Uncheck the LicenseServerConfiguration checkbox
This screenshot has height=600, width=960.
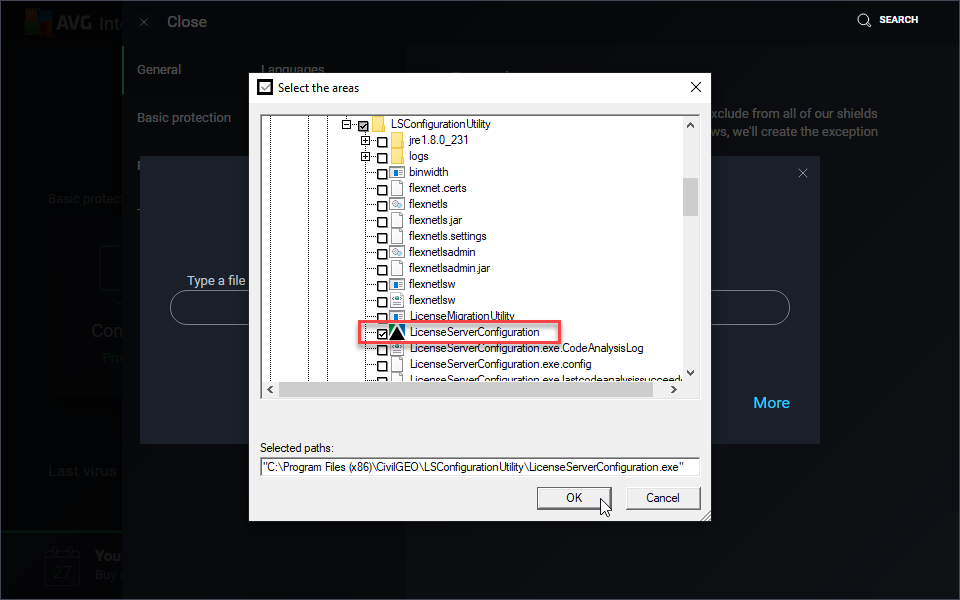click(x=382, y=334)
